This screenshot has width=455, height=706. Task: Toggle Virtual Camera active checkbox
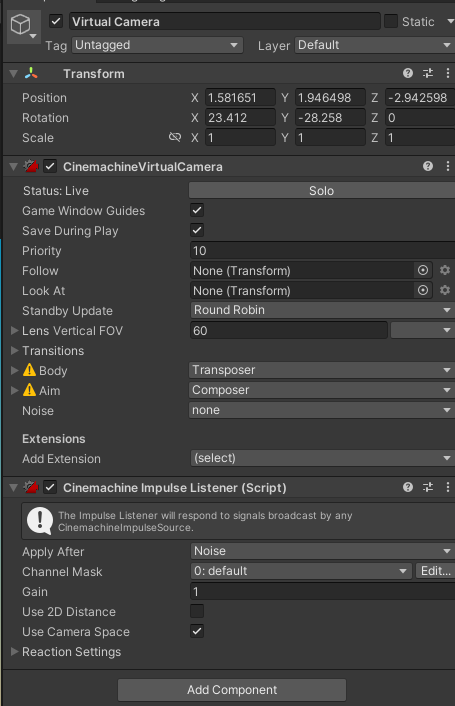tap(56, 21)
